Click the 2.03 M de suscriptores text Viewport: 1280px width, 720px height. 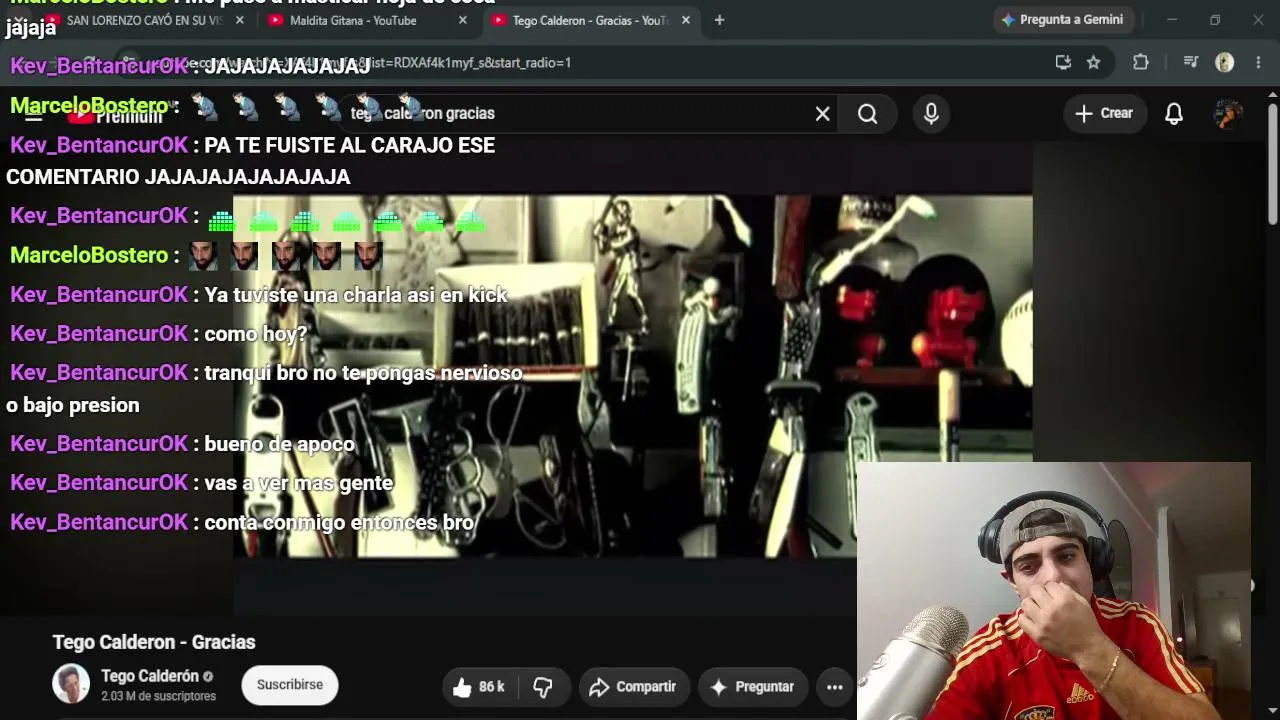158,696
